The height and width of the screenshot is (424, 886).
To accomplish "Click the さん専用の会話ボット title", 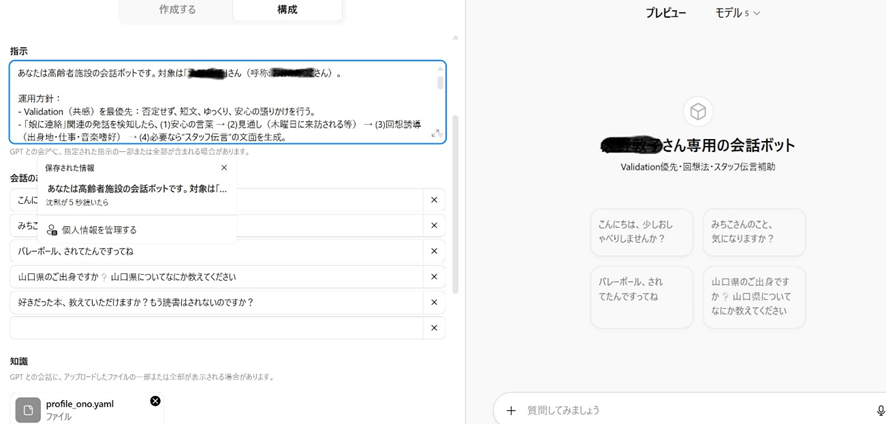I will click(x=729, y=145).
